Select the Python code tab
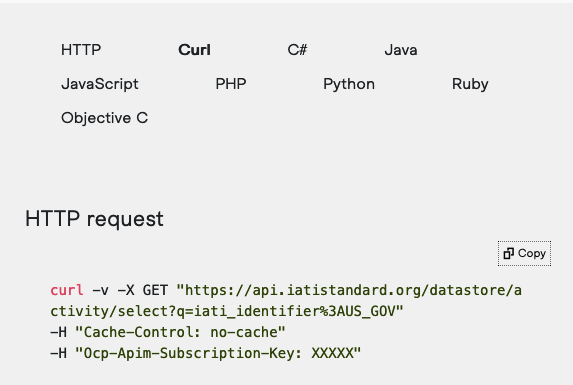 pos(349,84)
